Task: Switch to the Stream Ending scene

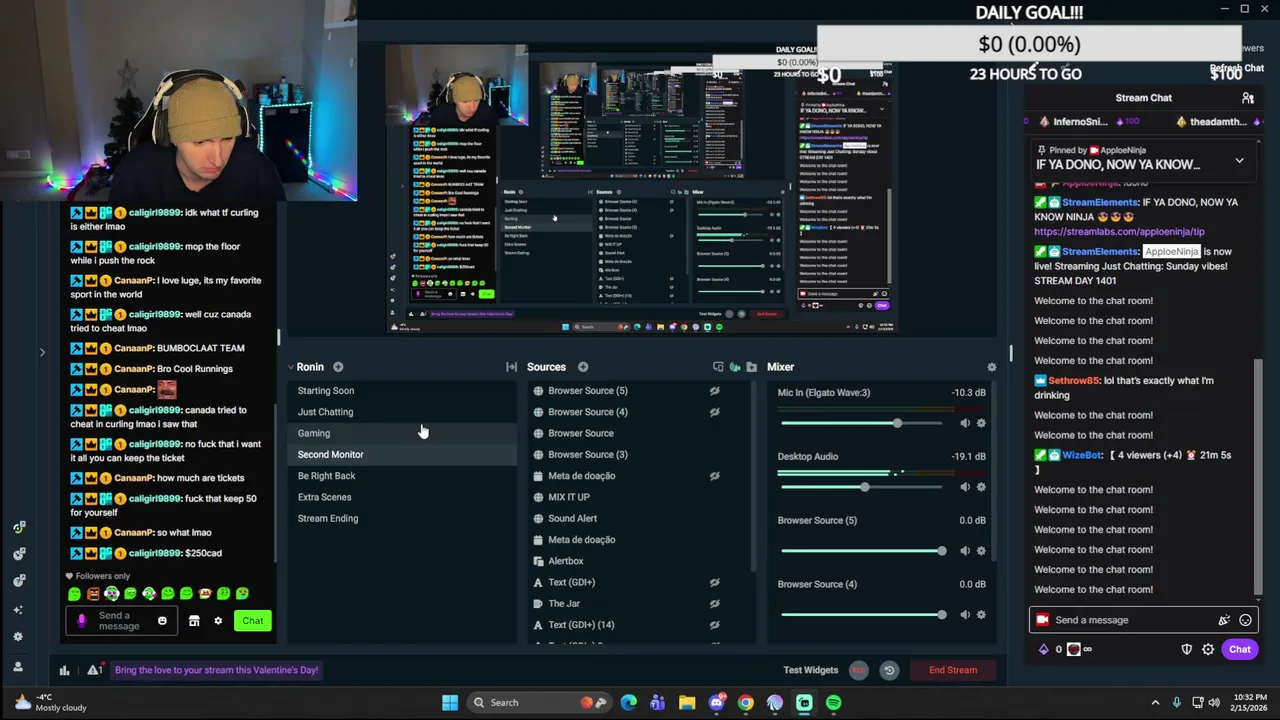Action: (x=328, y=518)
